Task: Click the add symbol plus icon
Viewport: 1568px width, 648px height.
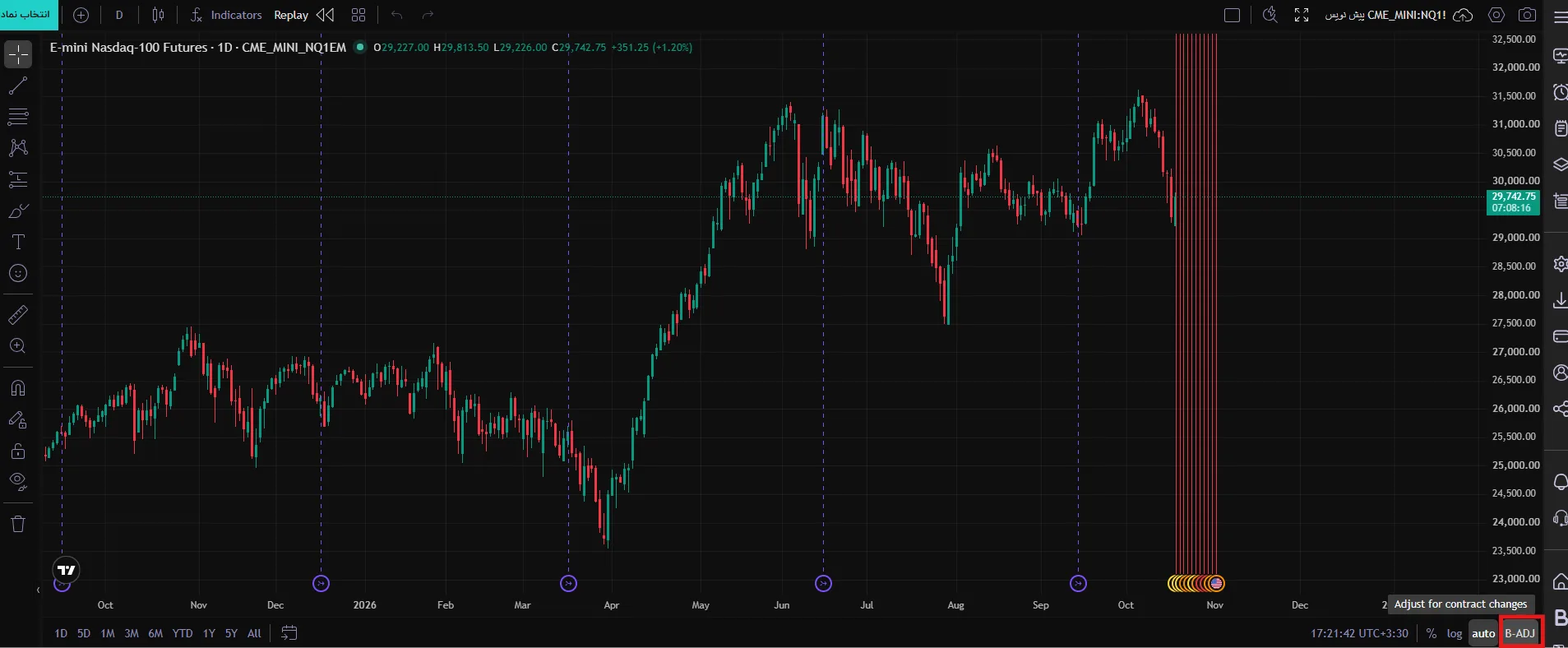Action: point(81,15)
